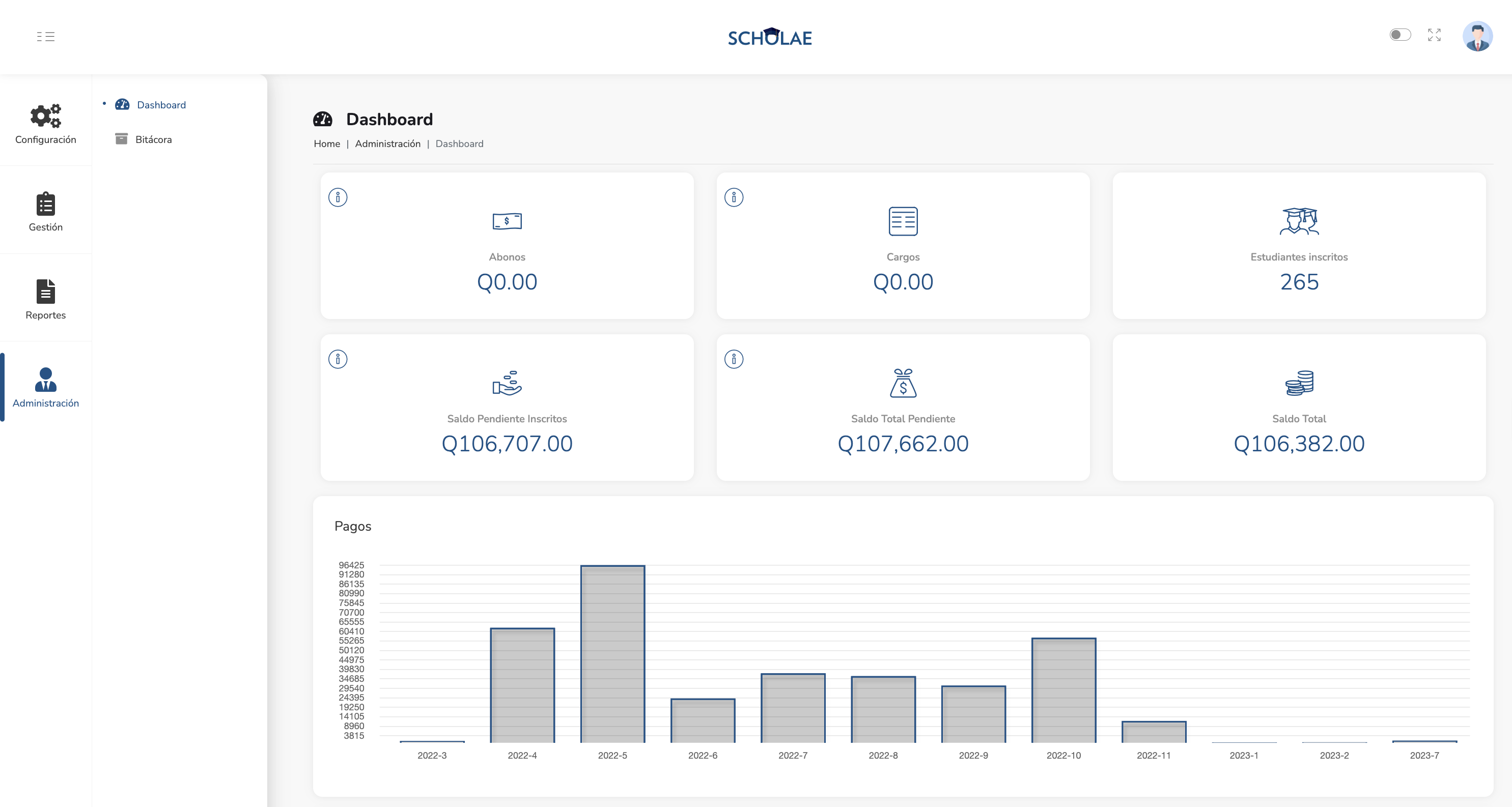Image resolution: width=1512 pixels, height=807 pixels.
Task: Click the info toggle on the Abonos card
Action: (338, 197)
